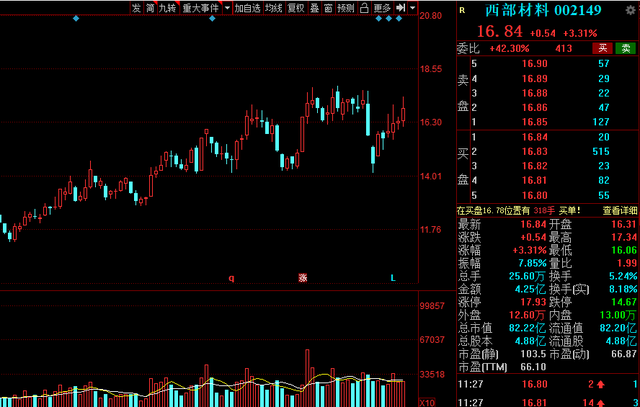This screenshot has width=640, height=407.
Task: Click the cyan L marker on chart
Action: (393, 278)
